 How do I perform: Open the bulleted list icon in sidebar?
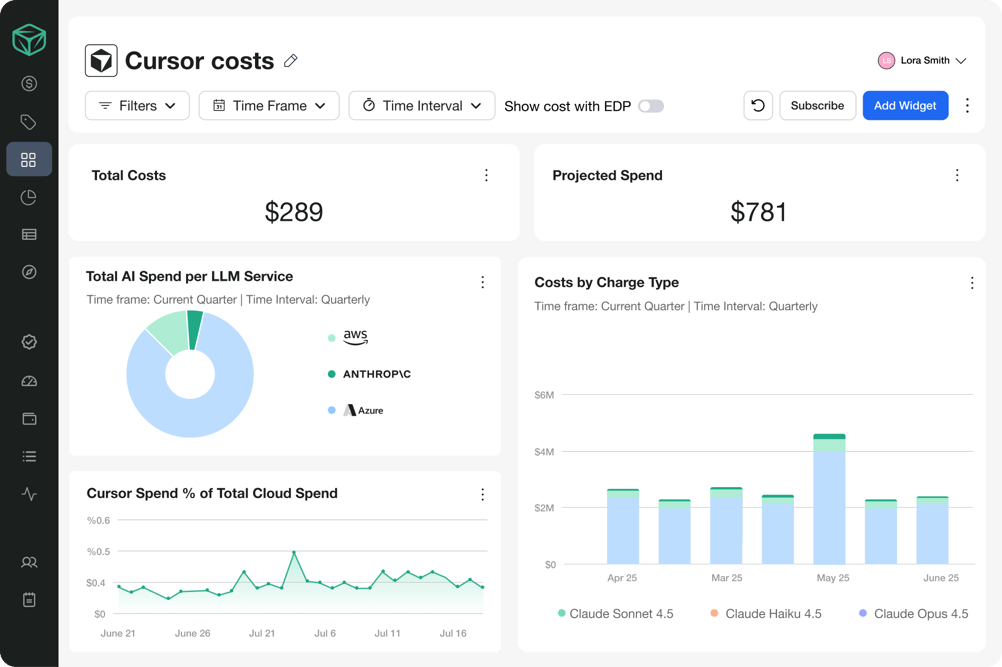click(29, 456)
